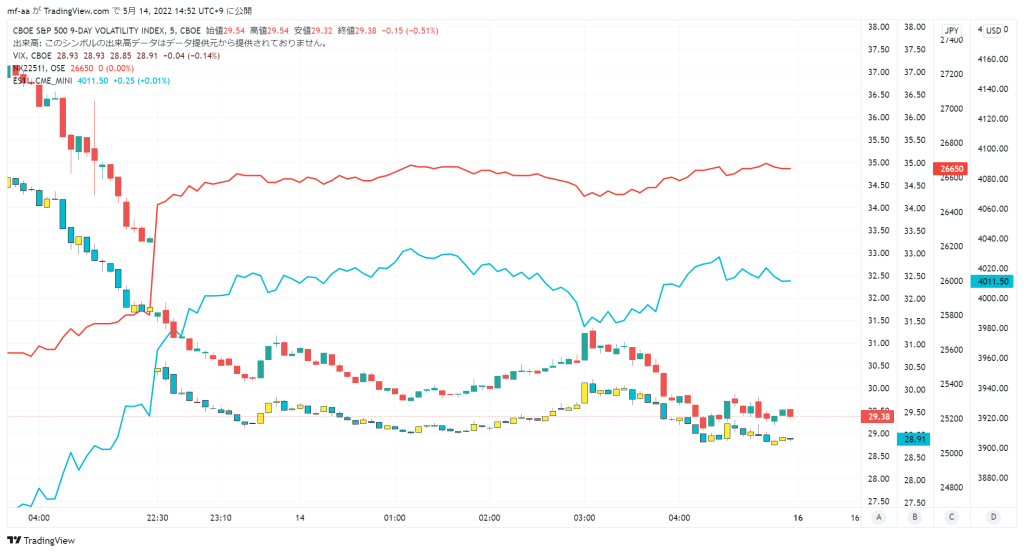Screen dimensions: 1024x553
Task: Click the -0.04 (-0.14%) VIX change
Action: [191, 56]
